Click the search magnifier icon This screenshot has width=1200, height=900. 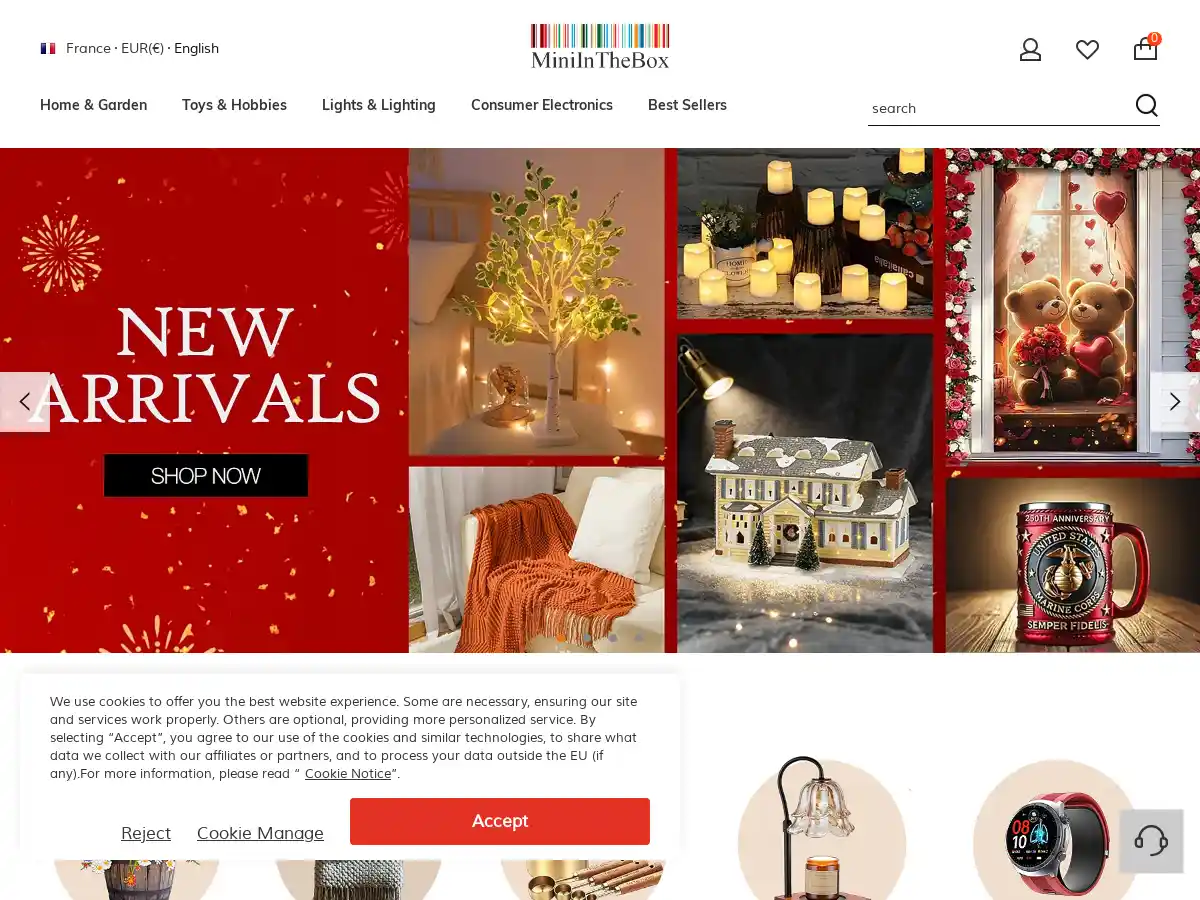click(x=1147, y=106)
